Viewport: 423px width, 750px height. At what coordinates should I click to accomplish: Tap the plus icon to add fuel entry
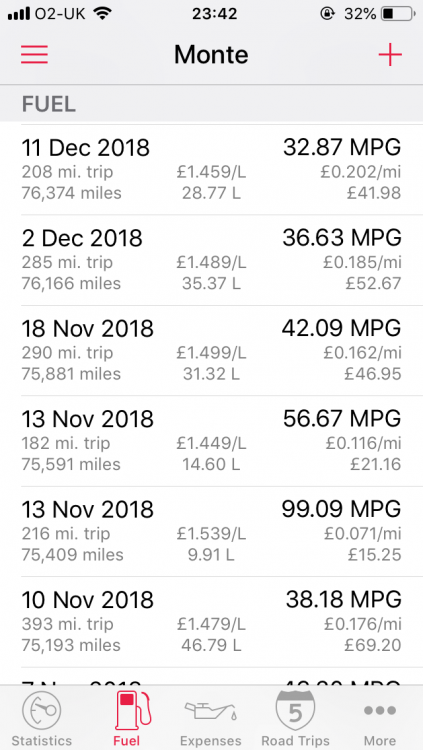(x=390, y=55)
